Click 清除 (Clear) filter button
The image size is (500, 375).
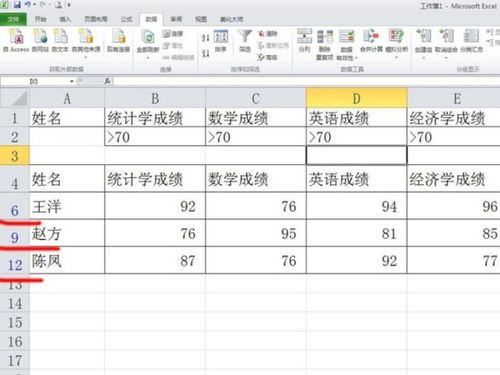click(268, 34)
